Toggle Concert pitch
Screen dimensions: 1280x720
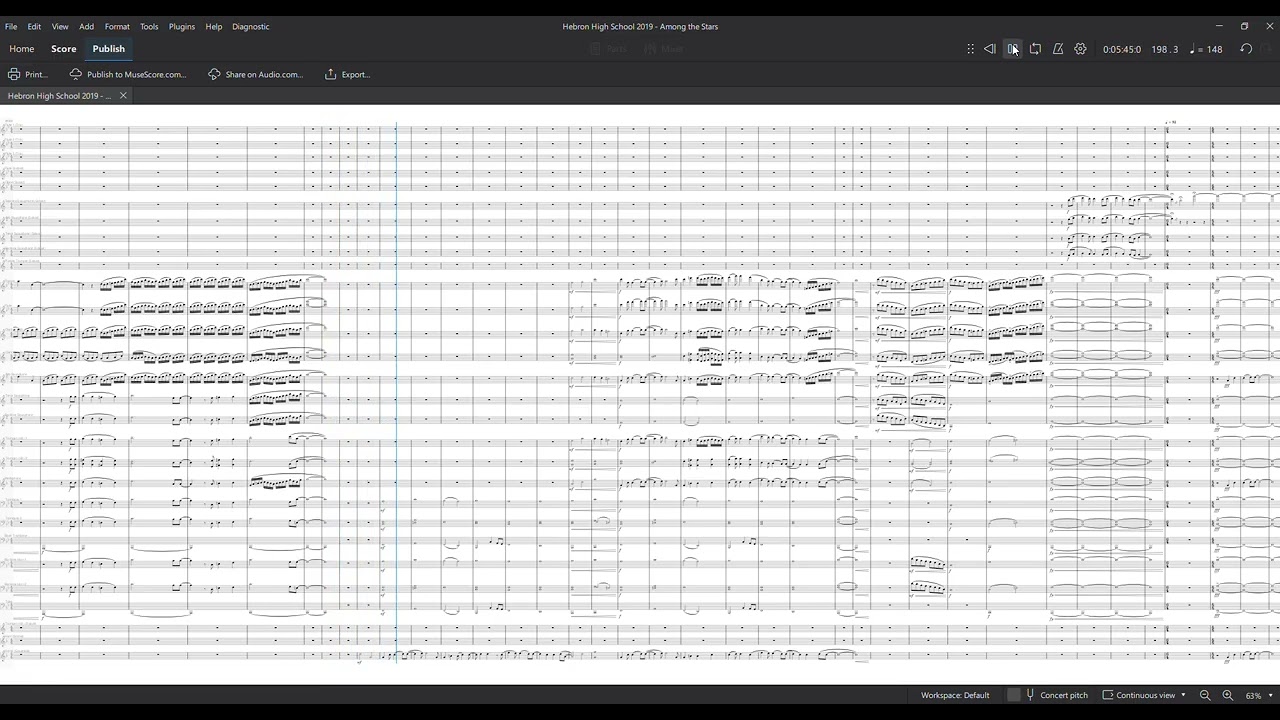(1055, 695)
